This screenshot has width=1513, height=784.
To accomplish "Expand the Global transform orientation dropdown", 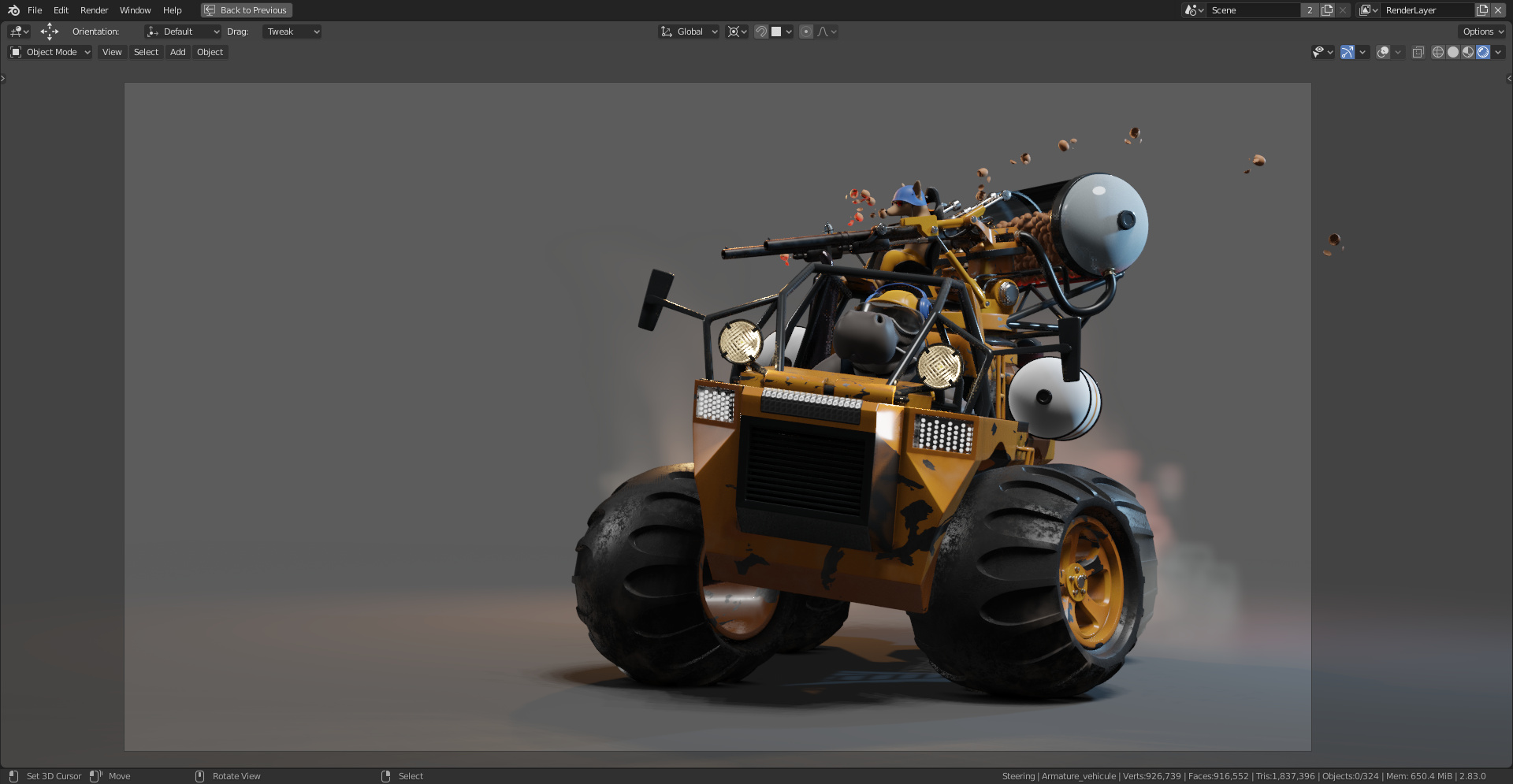I will pos(689,32).
